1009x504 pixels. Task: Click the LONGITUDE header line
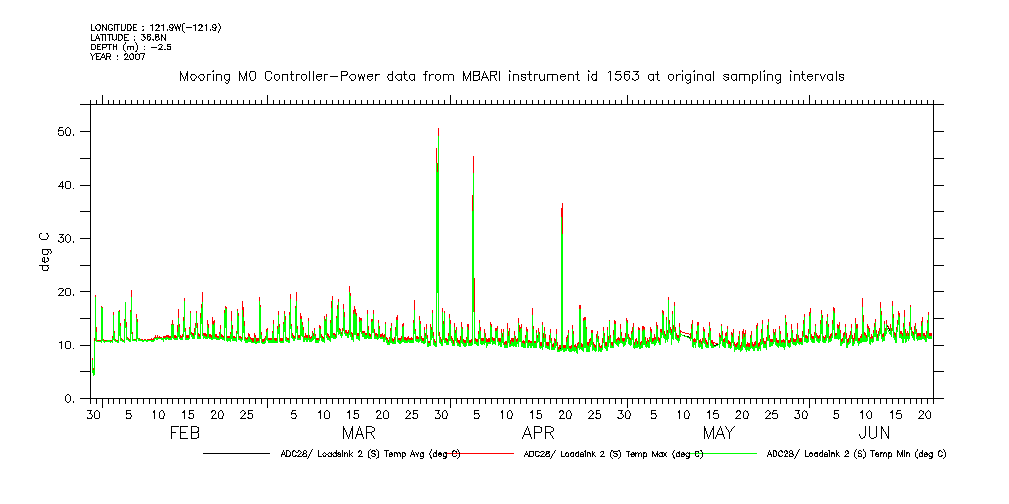coord(155,28)
